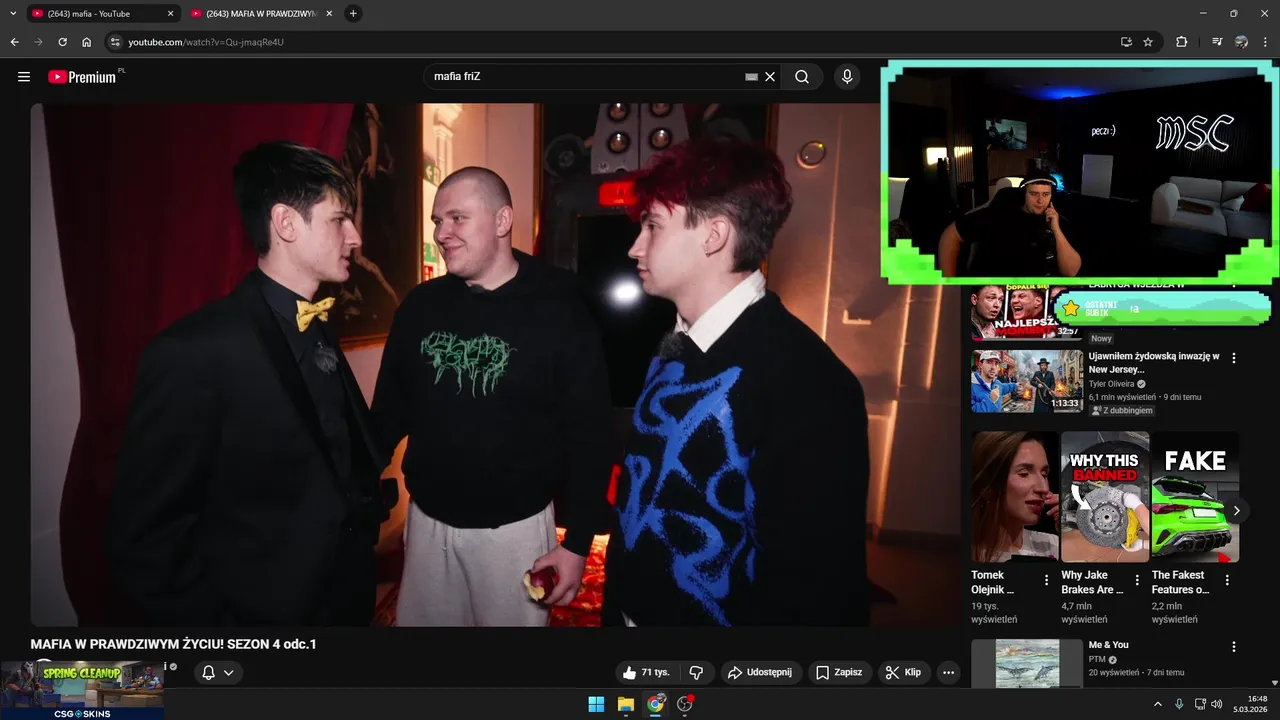Clear the search box with X
The image size is (1280, 720).
click(770, 77)
